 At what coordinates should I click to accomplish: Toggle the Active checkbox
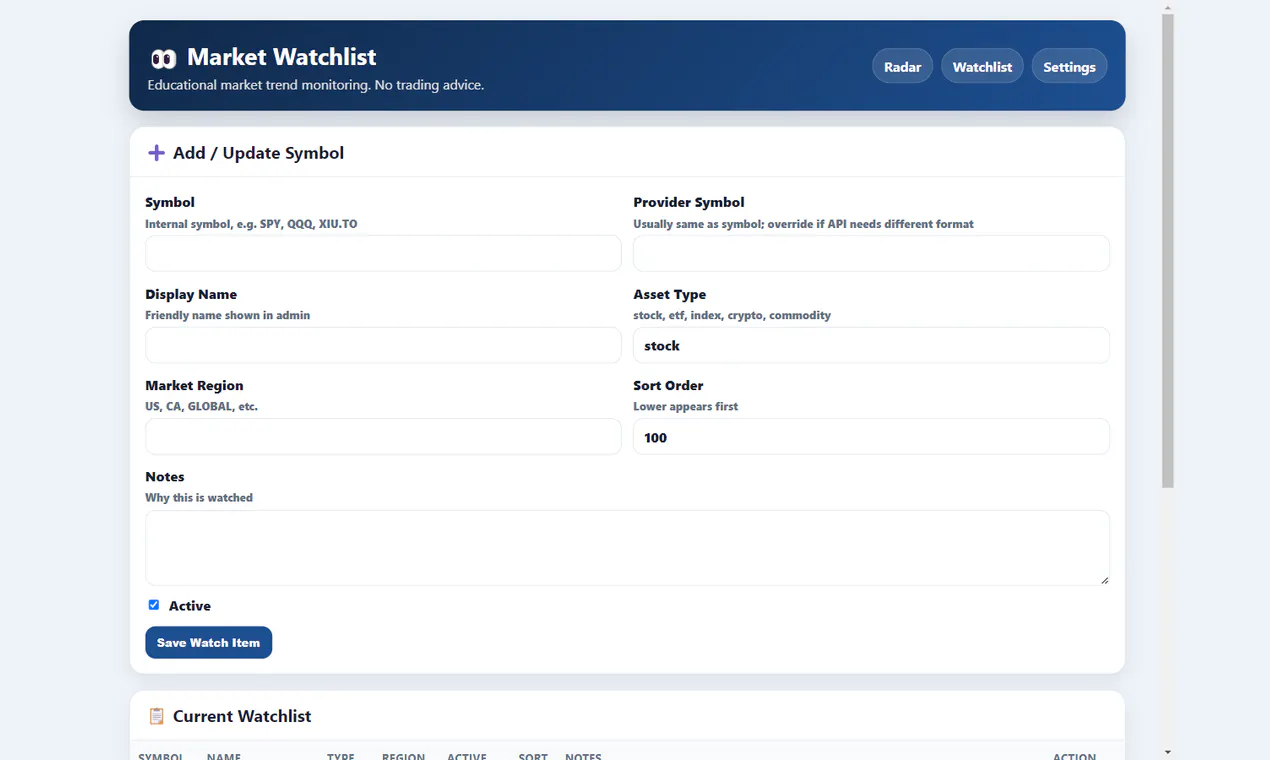154,605
